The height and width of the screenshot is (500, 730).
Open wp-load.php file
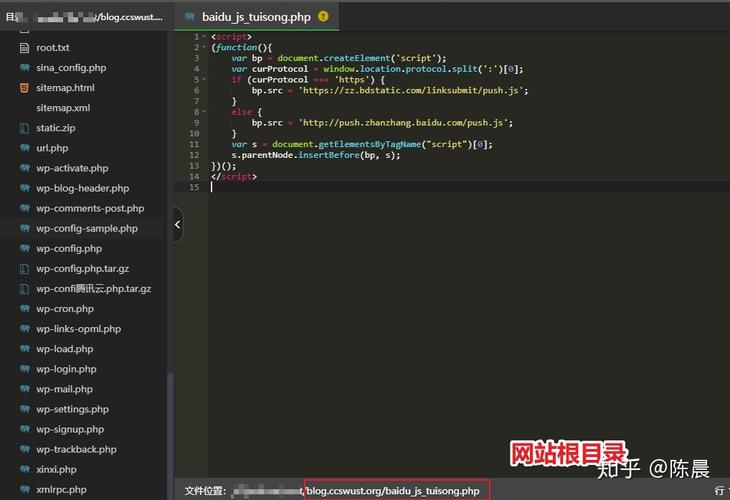pyautogui.click(x=65, y=349)
